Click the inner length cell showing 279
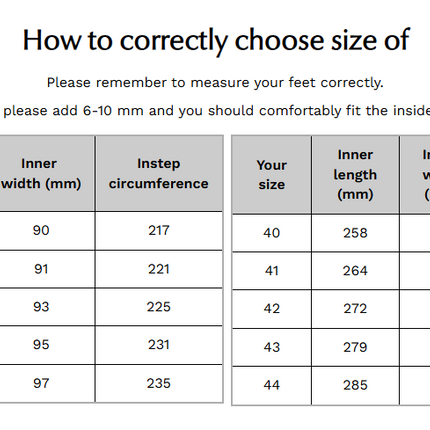This screenshot has width=430, height=430. point(355,347)
